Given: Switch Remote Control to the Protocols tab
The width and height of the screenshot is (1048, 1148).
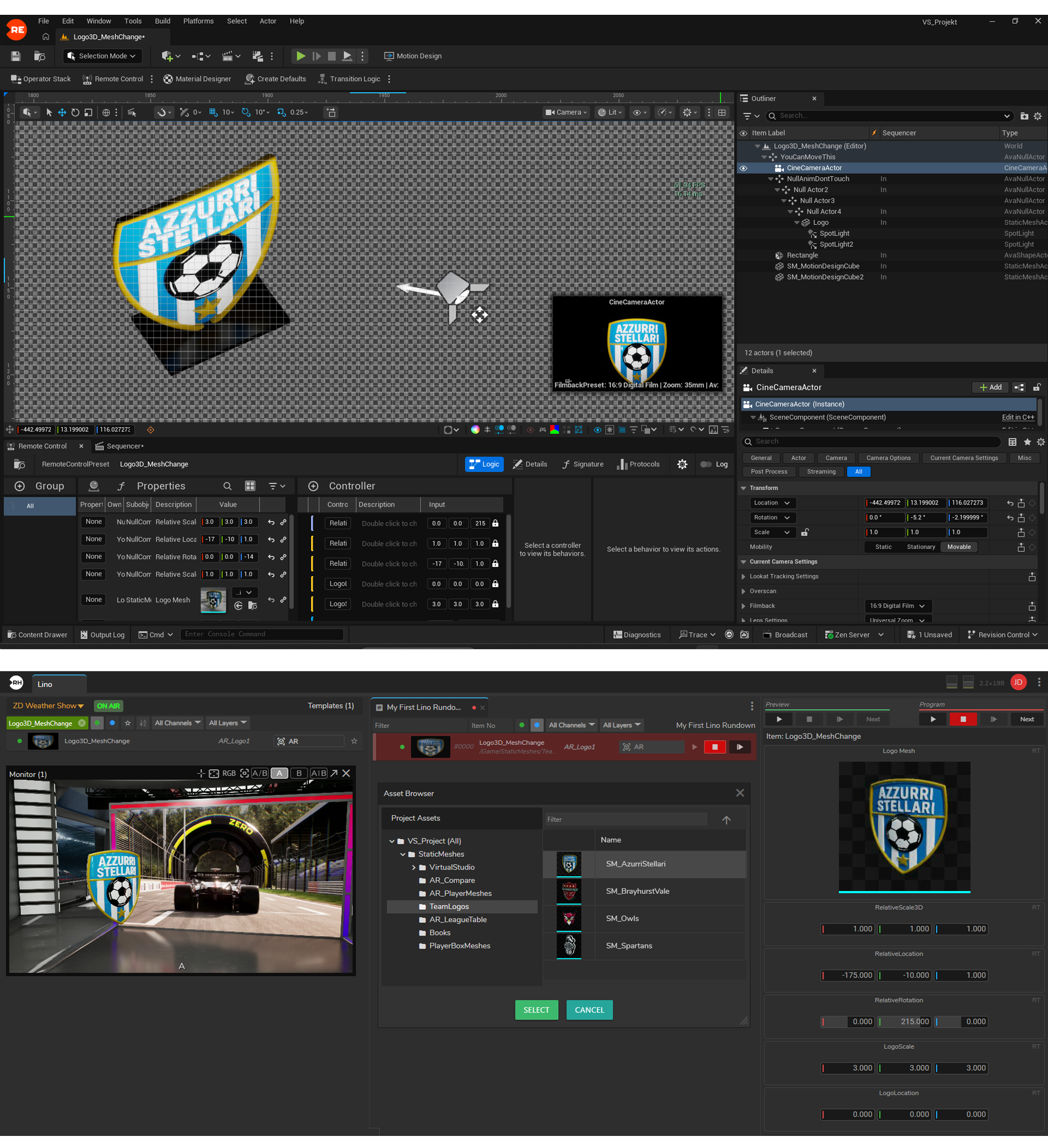Looking at the screenshot, I should click(638, 465).
